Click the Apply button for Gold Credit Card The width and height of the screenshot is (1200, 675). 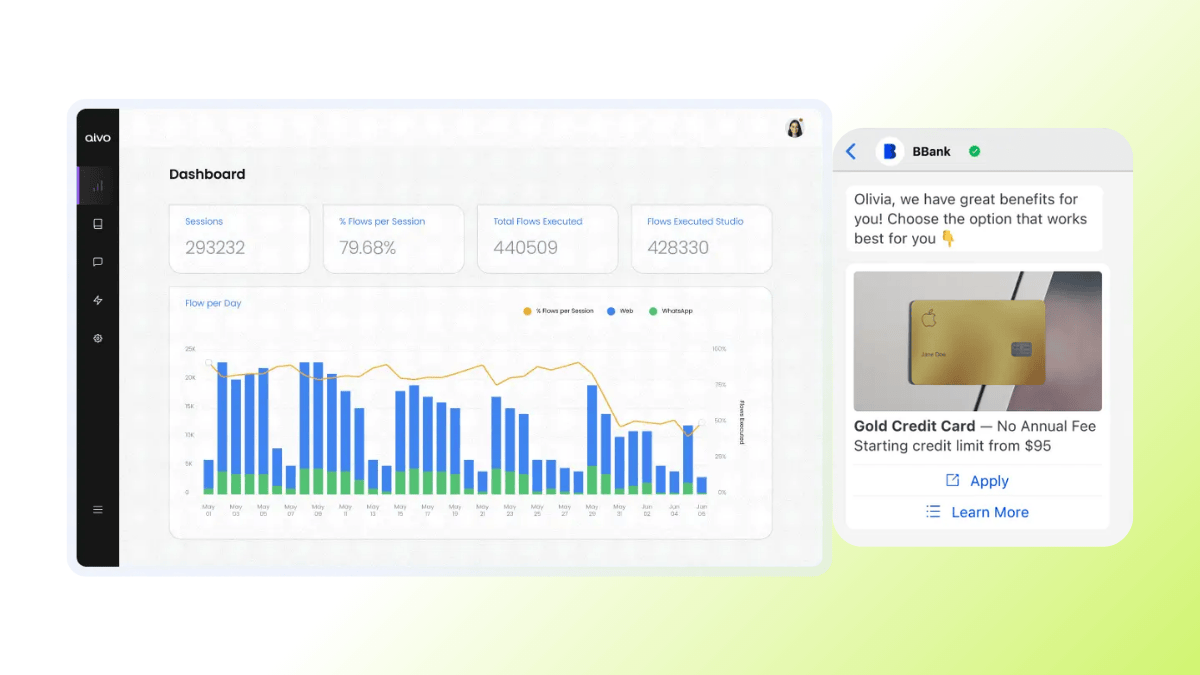(x=977, y=480)
